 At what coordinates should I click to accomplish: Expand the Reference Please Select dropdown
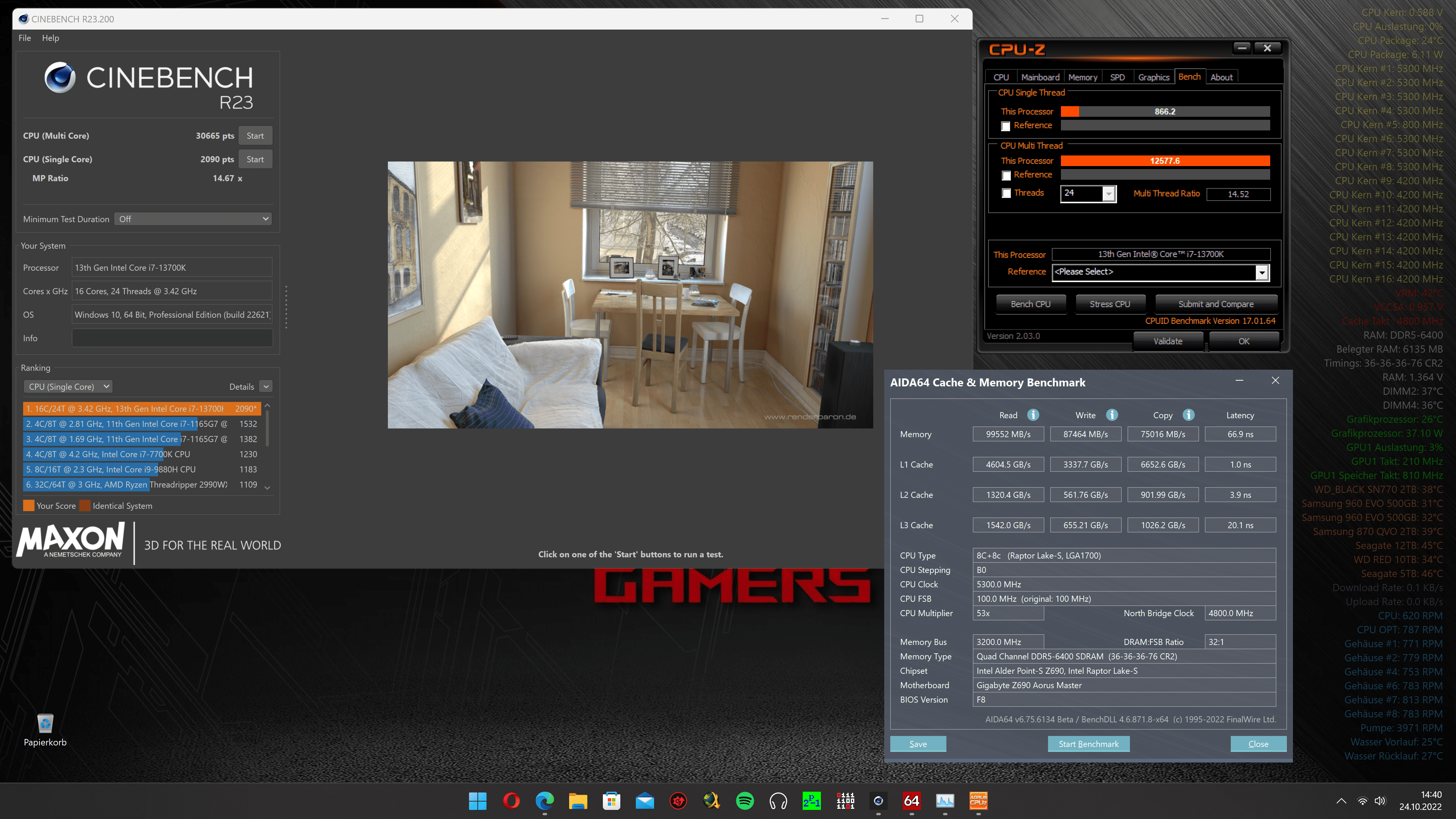1261,273
